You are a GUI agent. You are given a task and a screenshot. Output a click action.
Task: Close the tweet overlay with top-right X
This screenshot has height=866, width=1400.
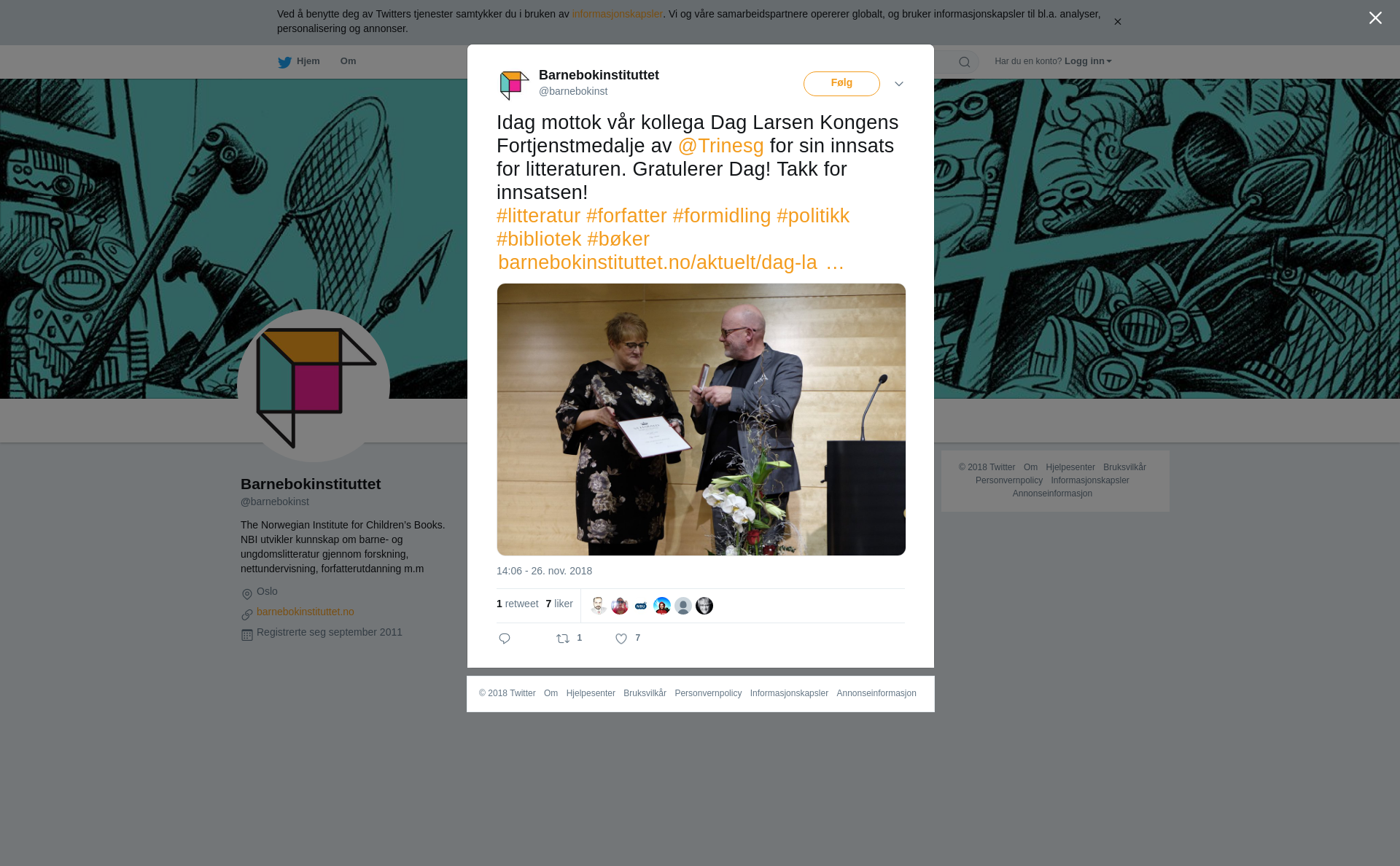point(1375,18)
